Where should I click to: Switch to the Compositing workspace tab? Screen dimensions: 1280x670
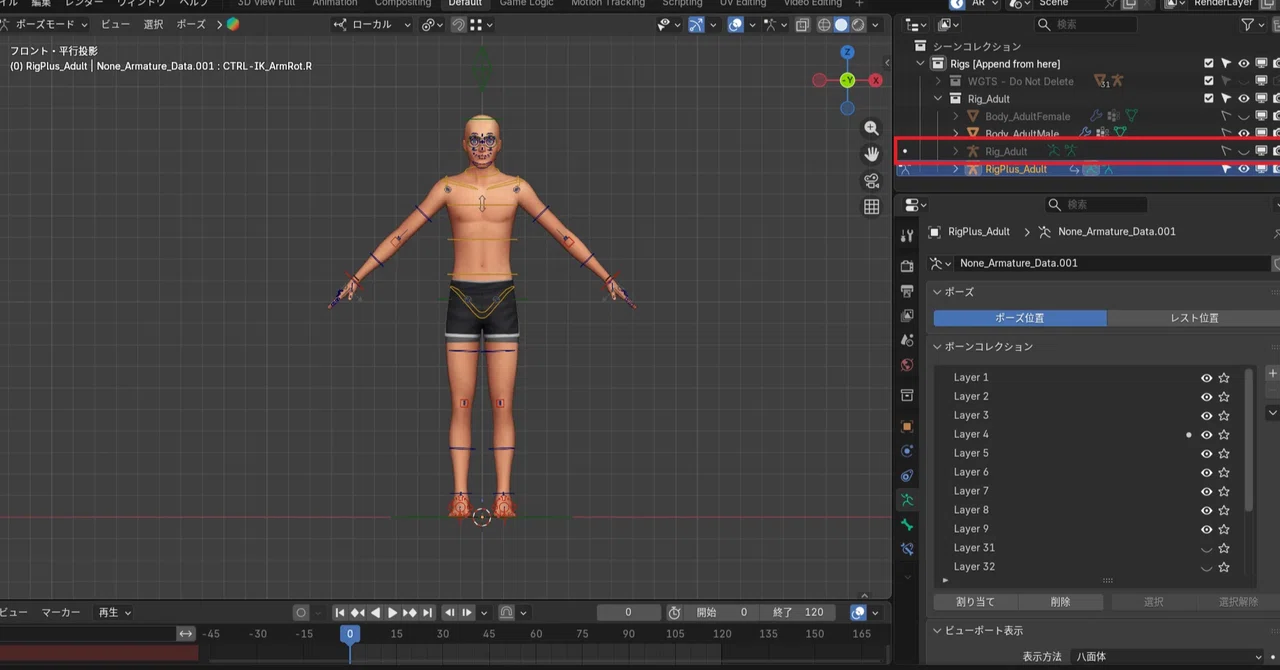[x=403, y=4]
